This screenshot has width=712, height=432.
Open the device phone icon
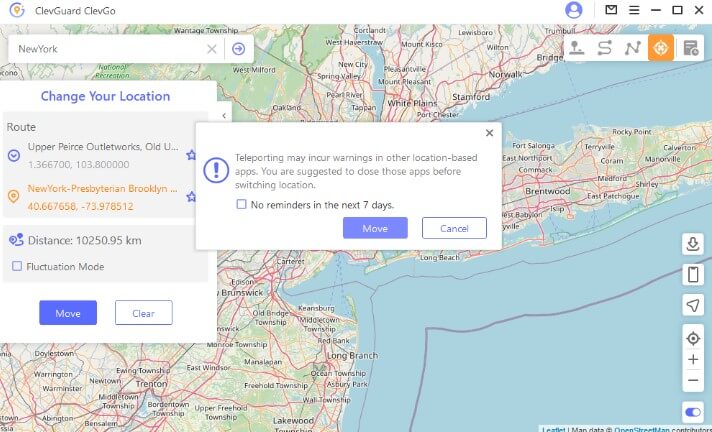pyautogui.click(x=693, y=275)
